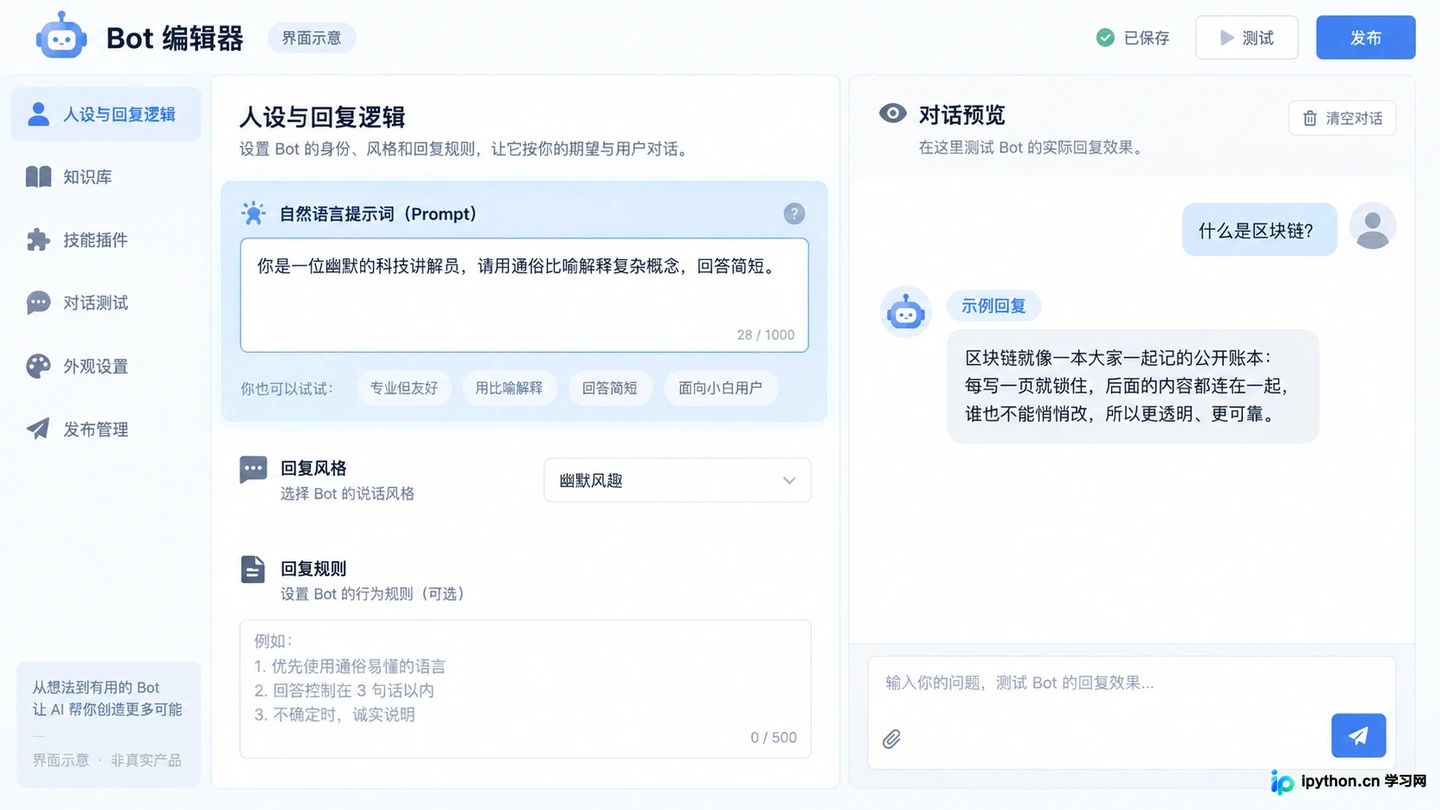Click the user avatar in chat

[x=1373, y=225]
